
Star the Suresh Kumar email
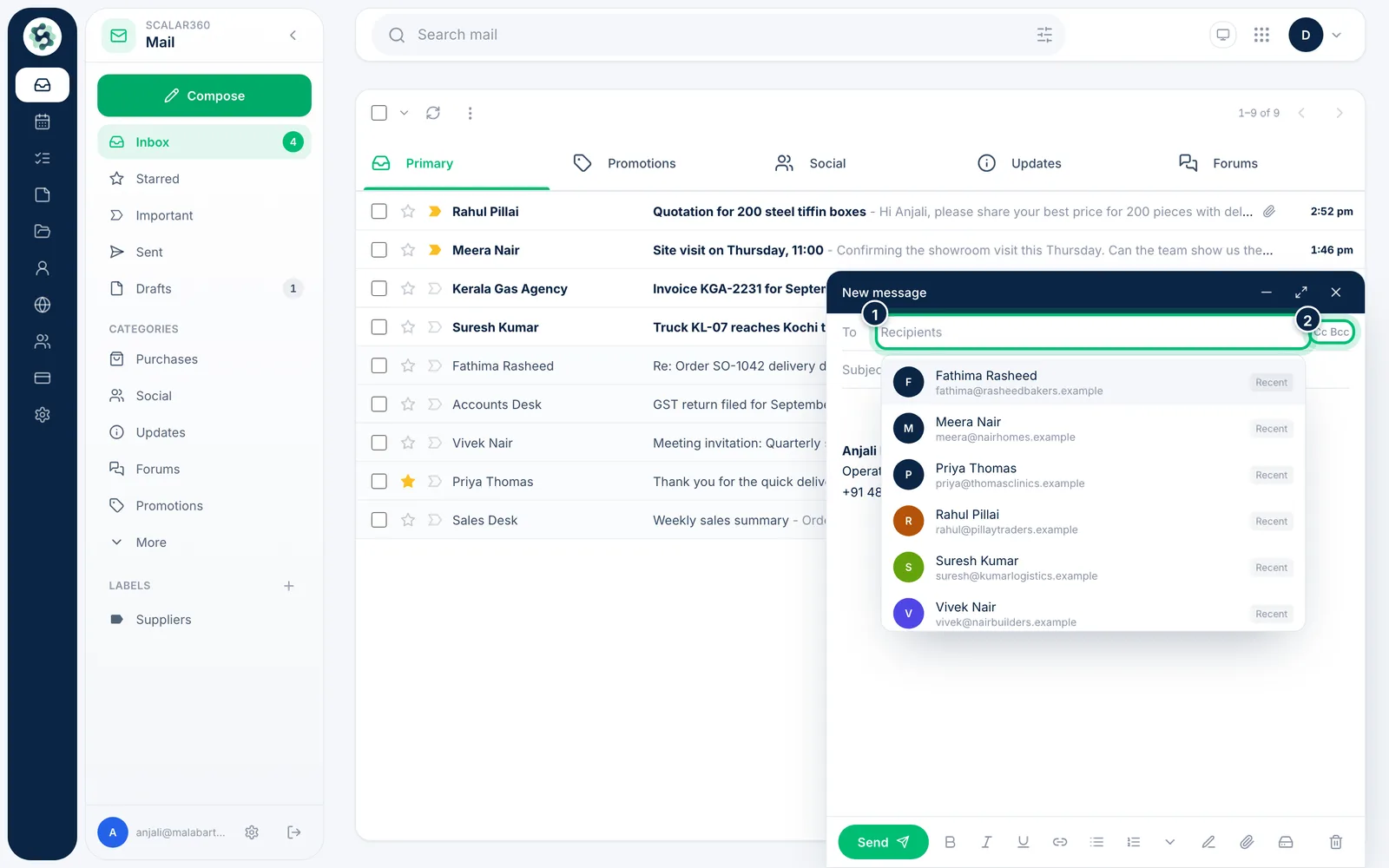click(407, 327)
